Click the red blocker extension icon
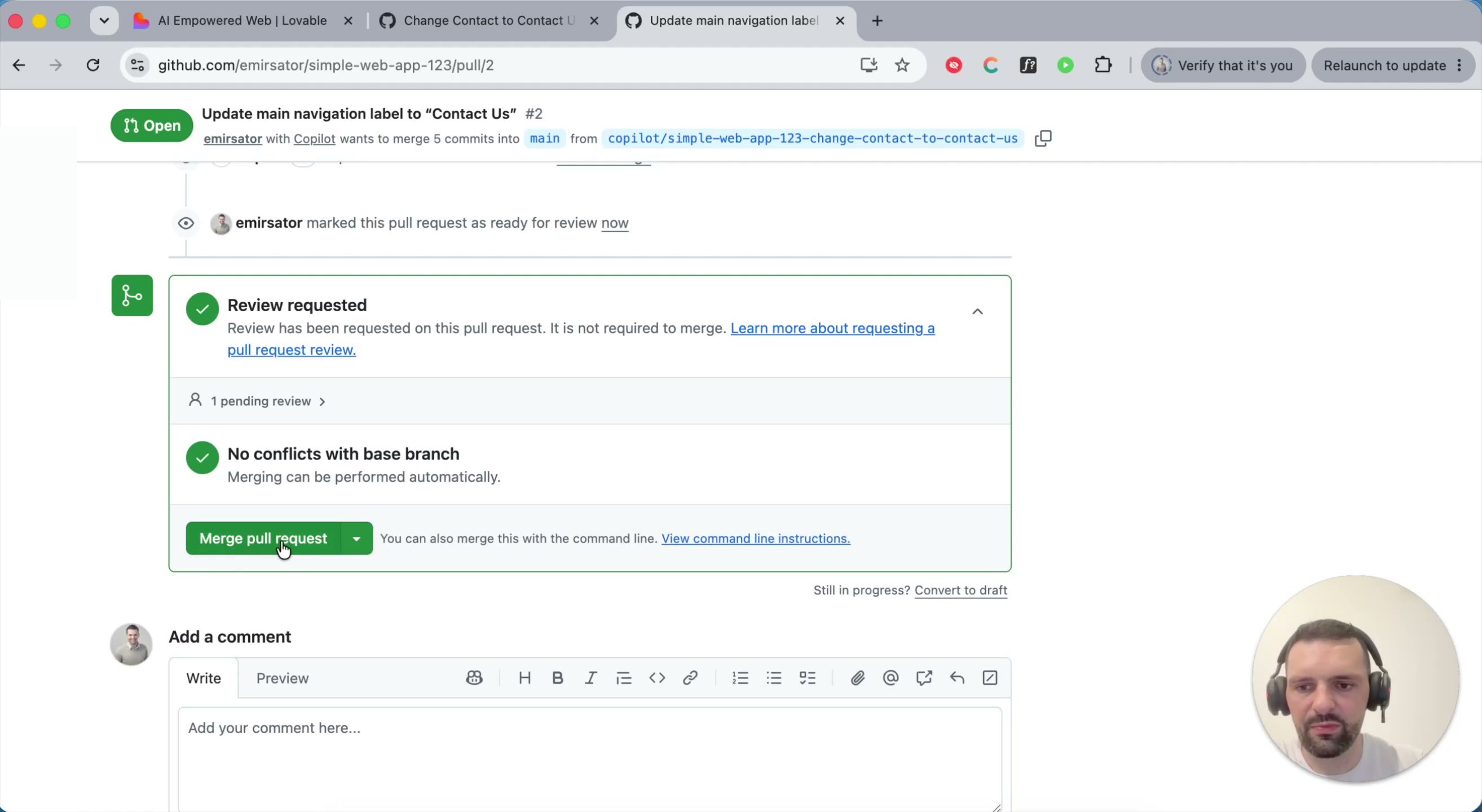This screenshot has width=1482, height=812. click(954, 65)
